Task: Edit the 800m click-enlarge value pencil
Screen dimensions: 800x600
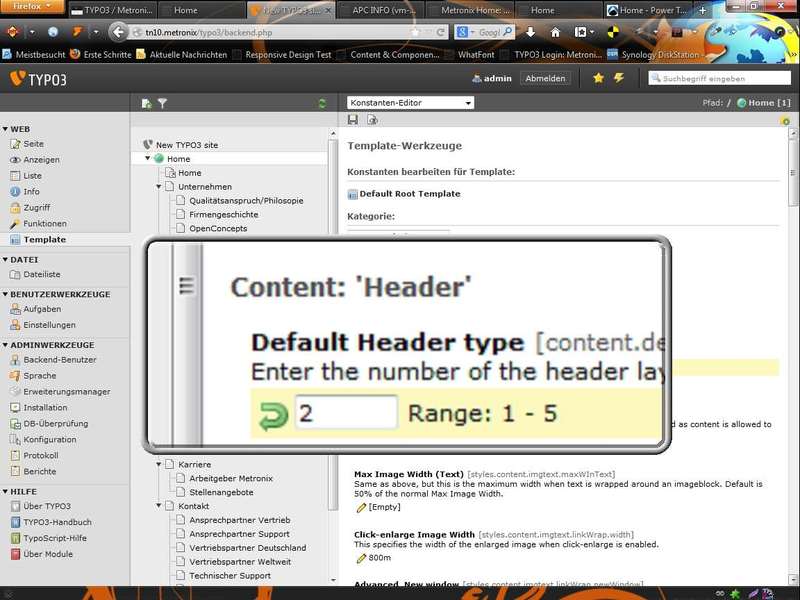Action: click(x=361, y=559)
